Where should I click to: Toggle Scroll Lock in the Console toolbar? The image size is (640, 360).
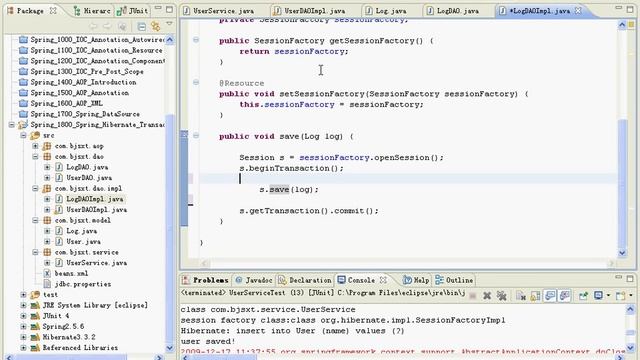[535, 296]
